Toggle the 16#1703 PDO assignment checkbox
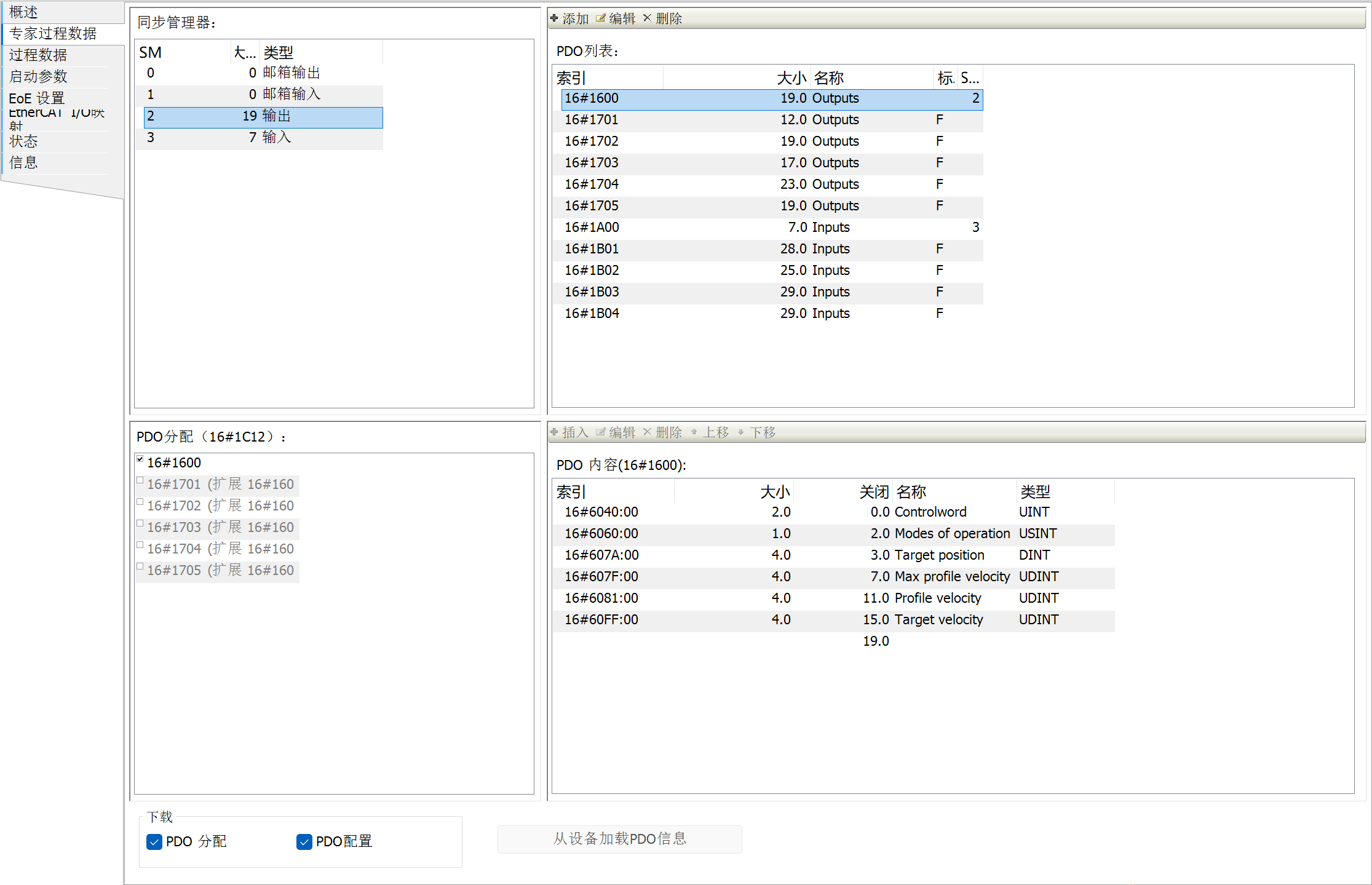Viewport: 1372px width, 885px height. [140, 523]
